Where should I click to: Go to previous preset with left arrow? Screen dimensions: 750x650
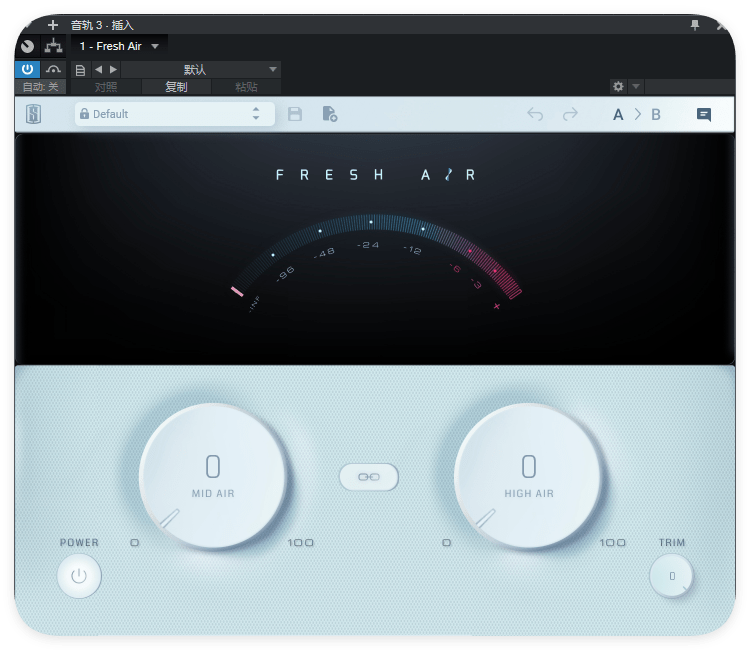99,69
